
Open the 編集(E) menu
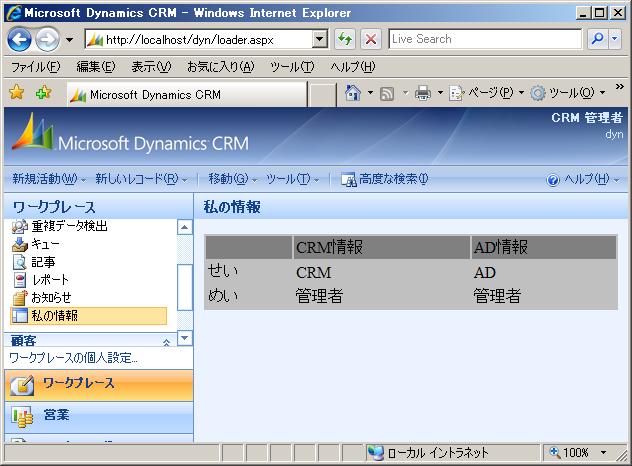[96, 67]
